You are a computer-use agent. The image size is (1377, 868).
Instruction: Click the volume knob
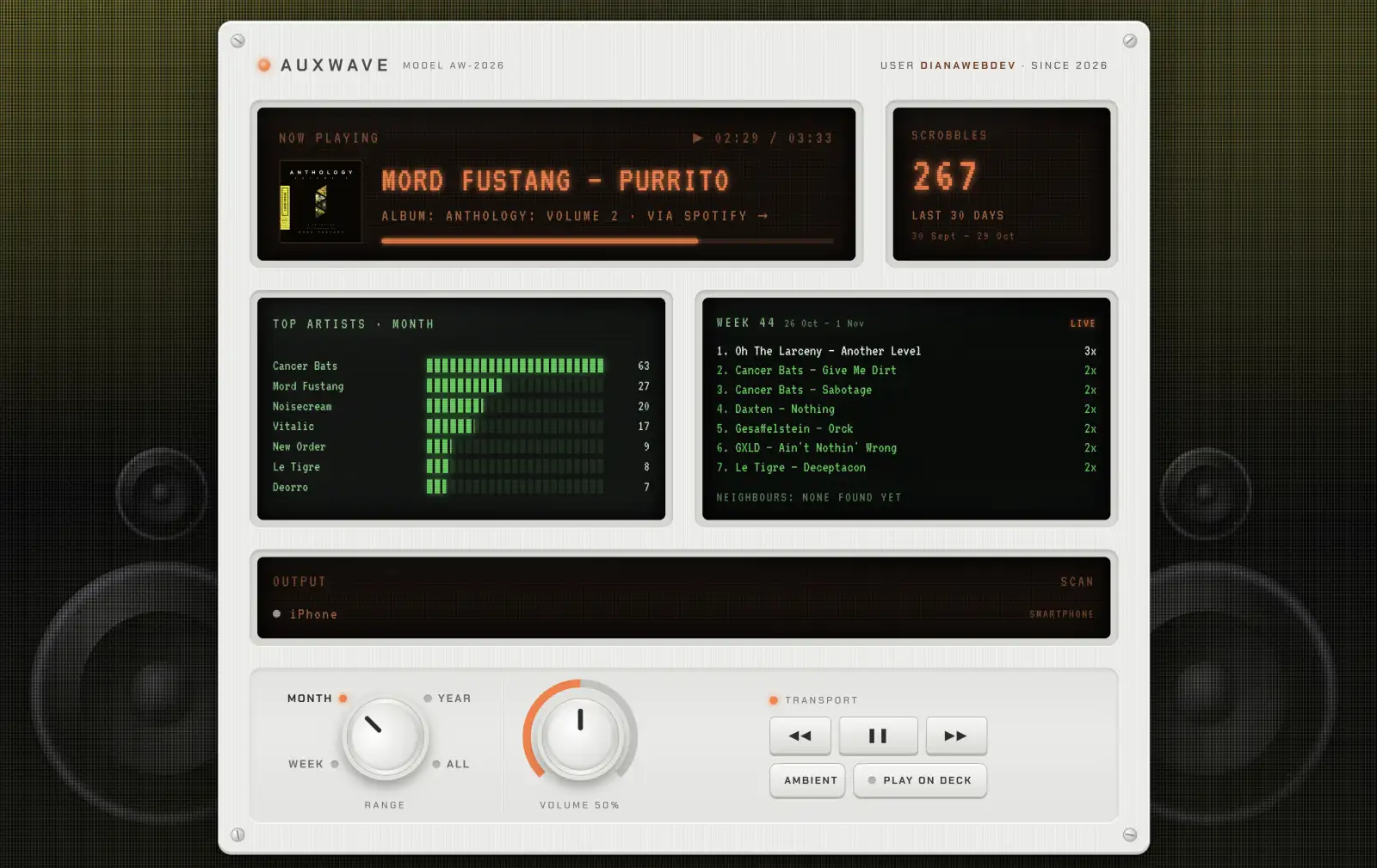[x=580, y=736]
